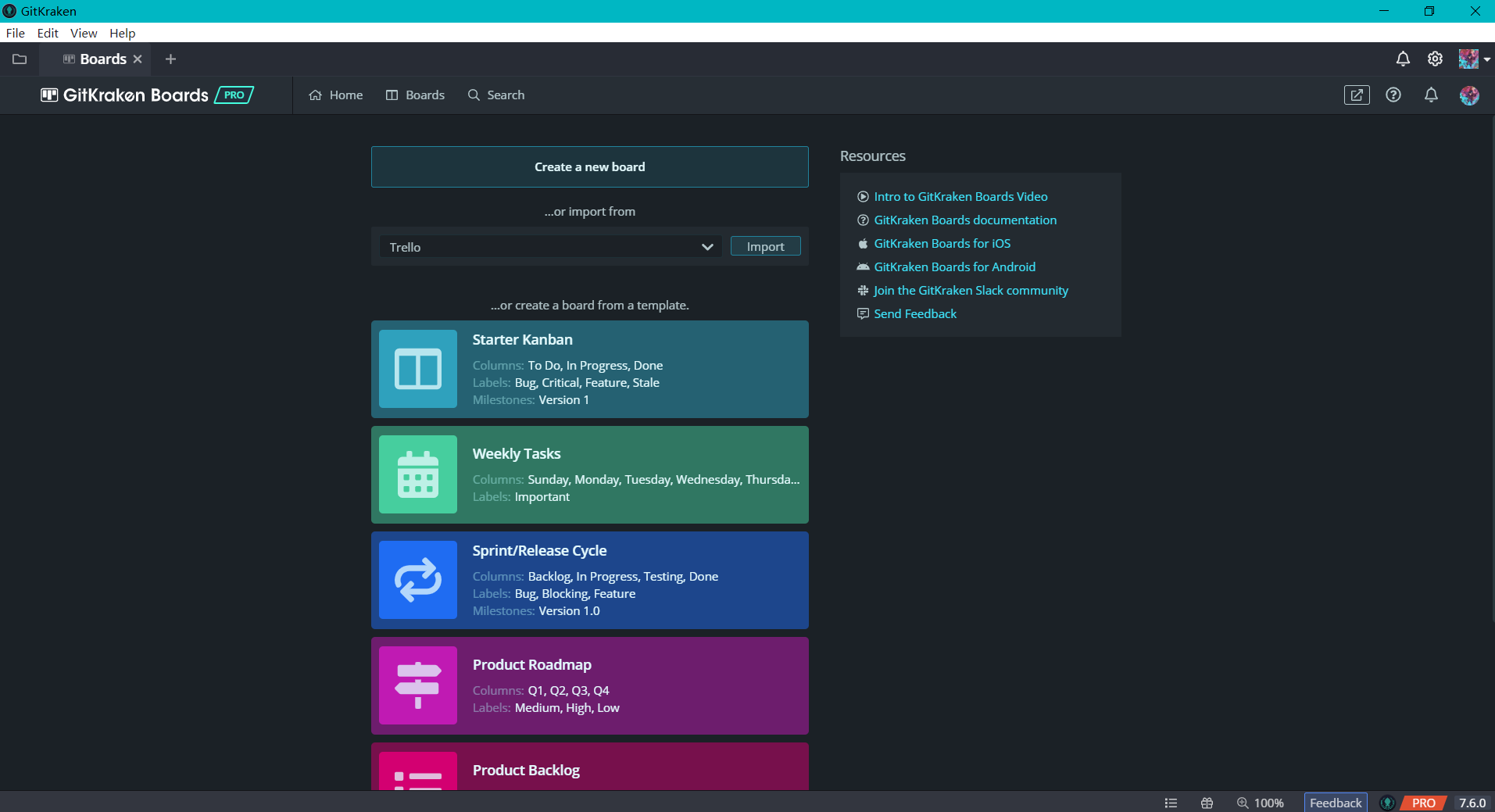
Task: Select the Weekly Tasks calendar icon
Action: tap(418, 474)
